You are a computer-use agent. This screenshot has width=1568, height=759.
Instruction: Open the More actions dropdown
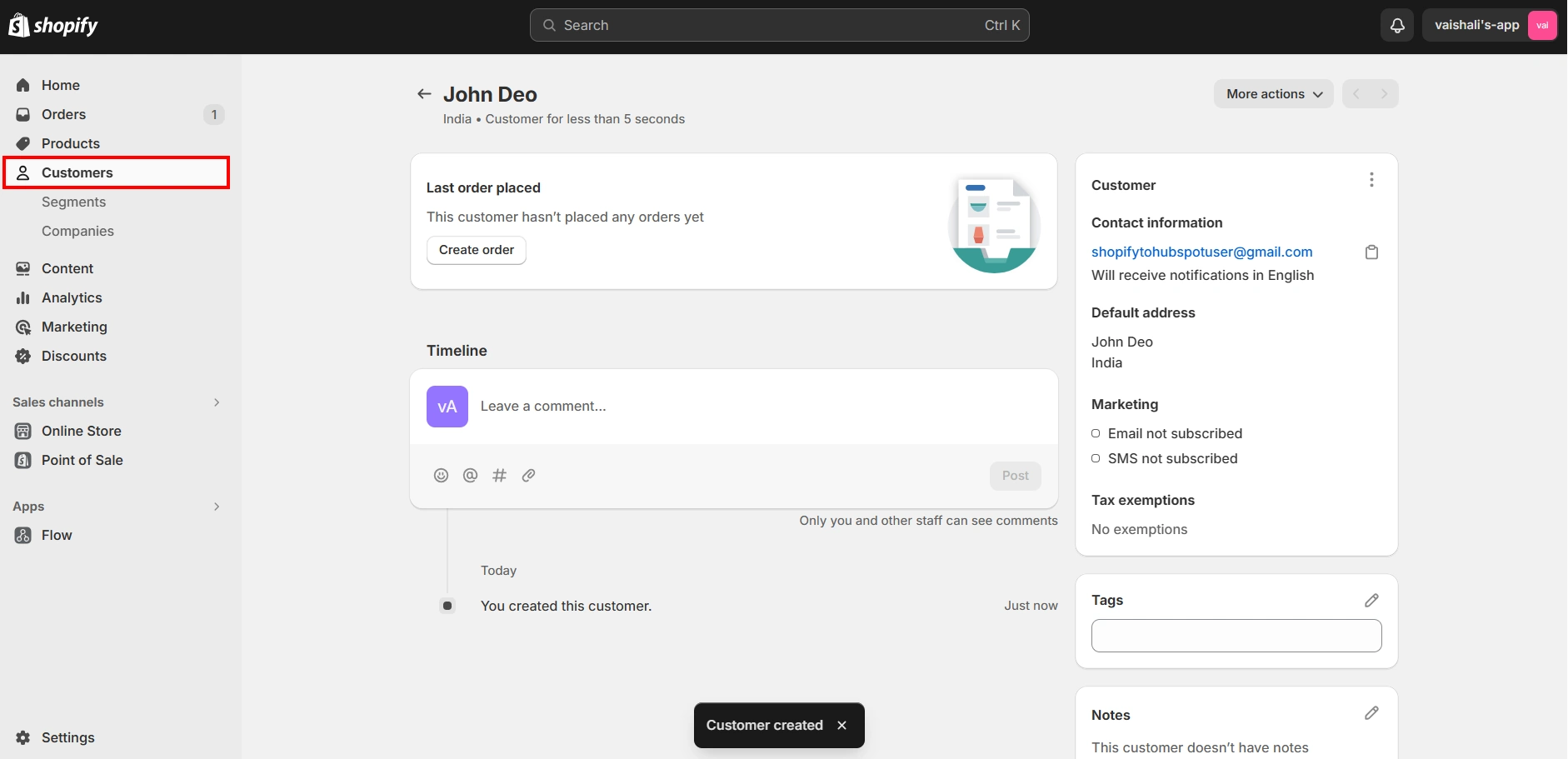[x=1272, y=93]
